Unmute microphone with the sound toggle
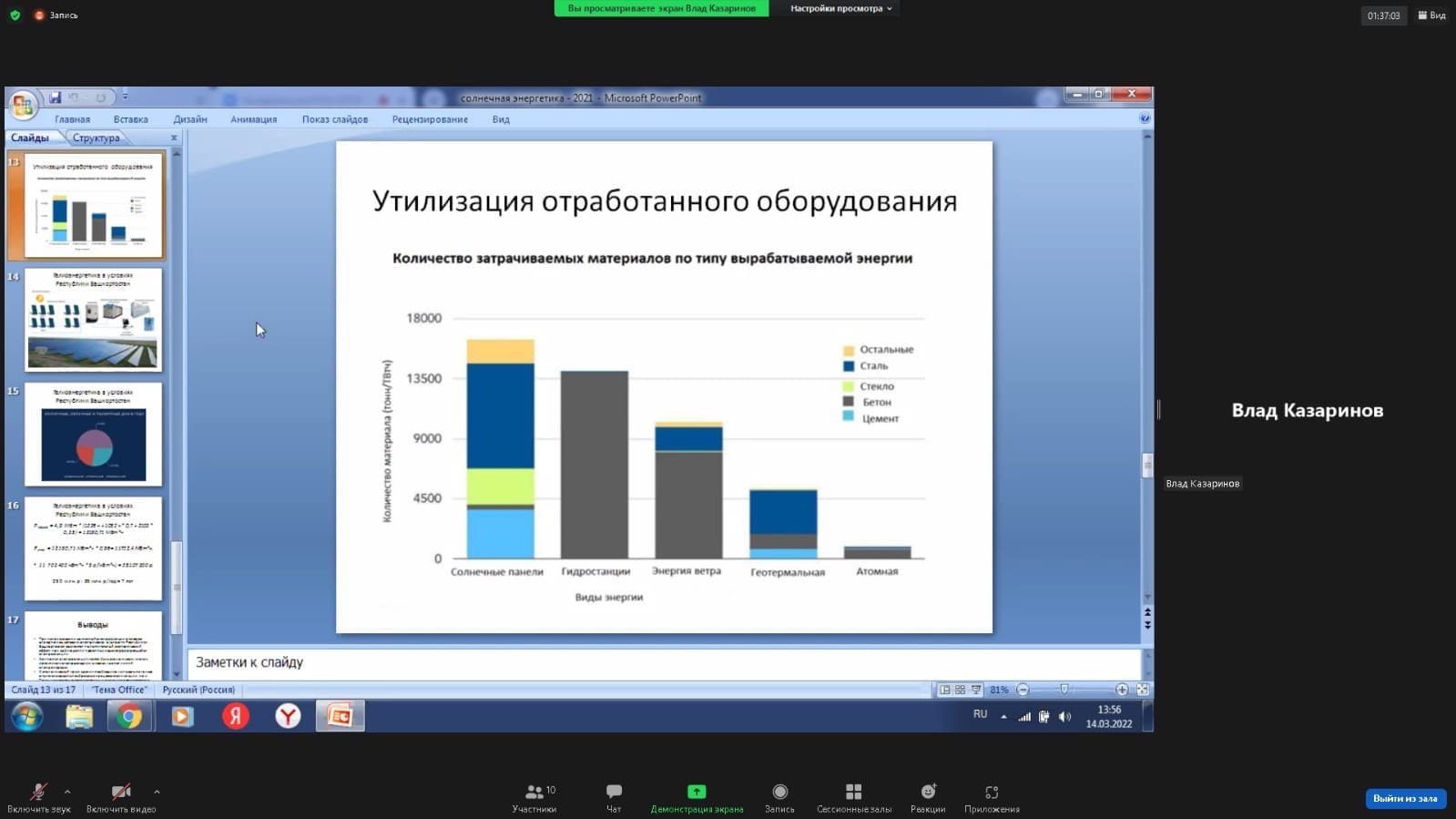 tap(38, 793)
